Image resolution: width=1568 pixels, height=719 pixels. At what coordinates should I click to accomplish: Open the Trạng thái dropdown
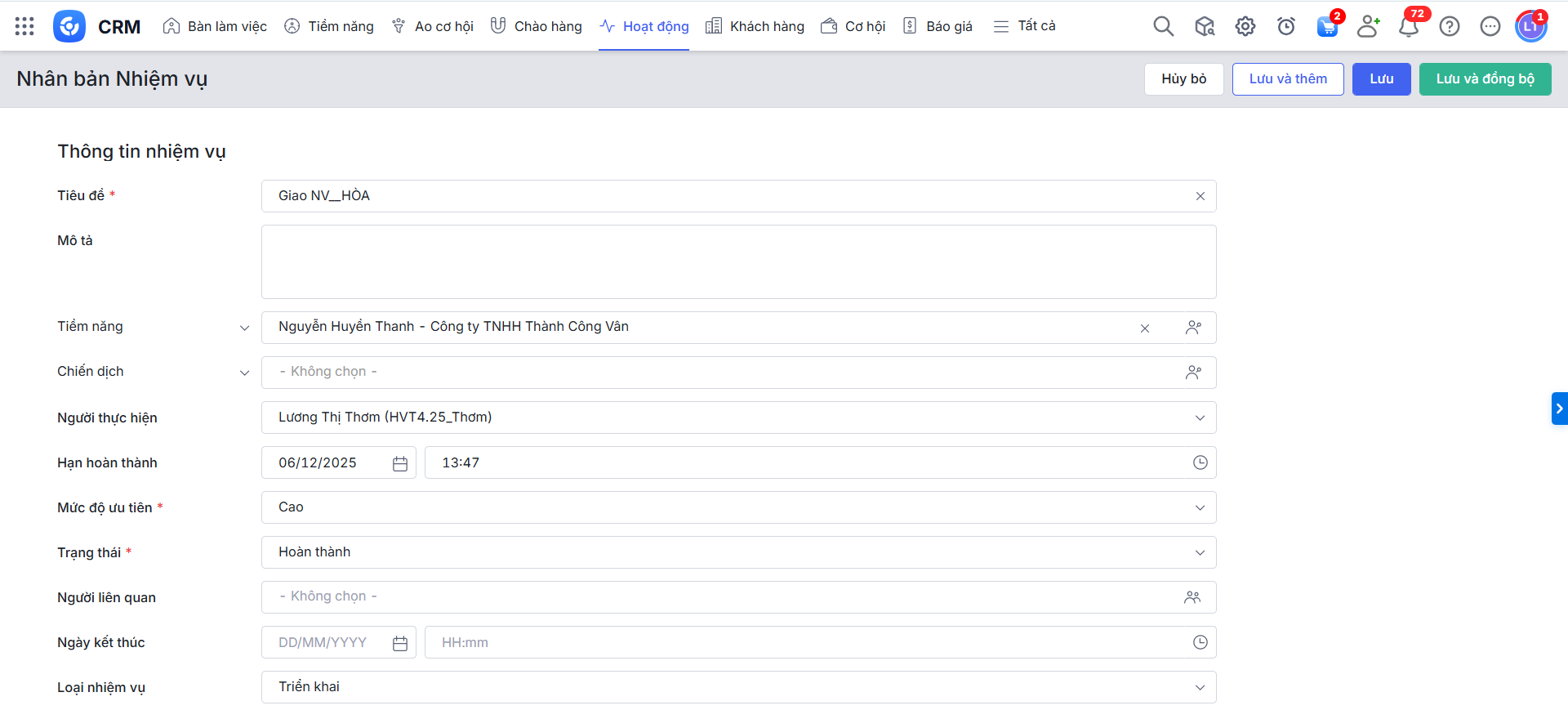tap(1200, 552)
